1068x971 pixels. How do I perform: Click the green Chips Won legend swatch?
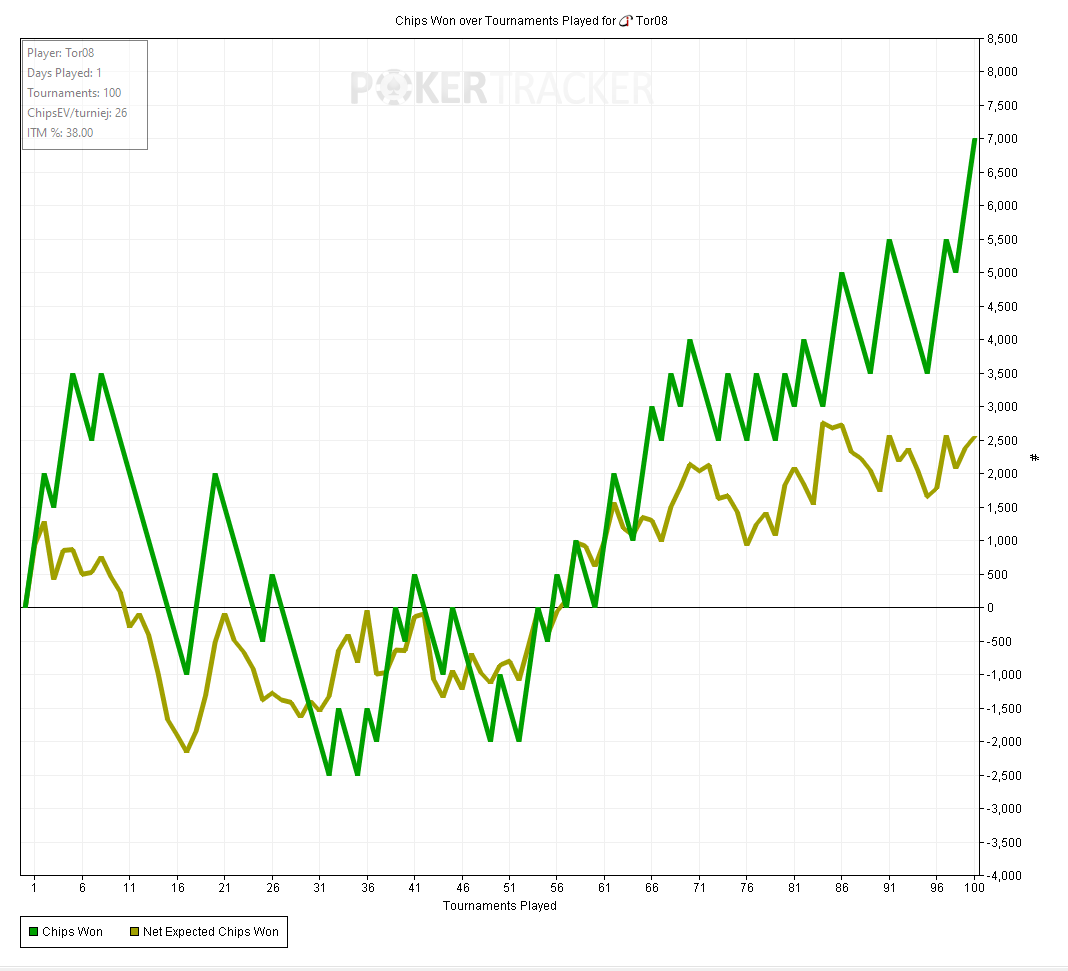(32, 932)
